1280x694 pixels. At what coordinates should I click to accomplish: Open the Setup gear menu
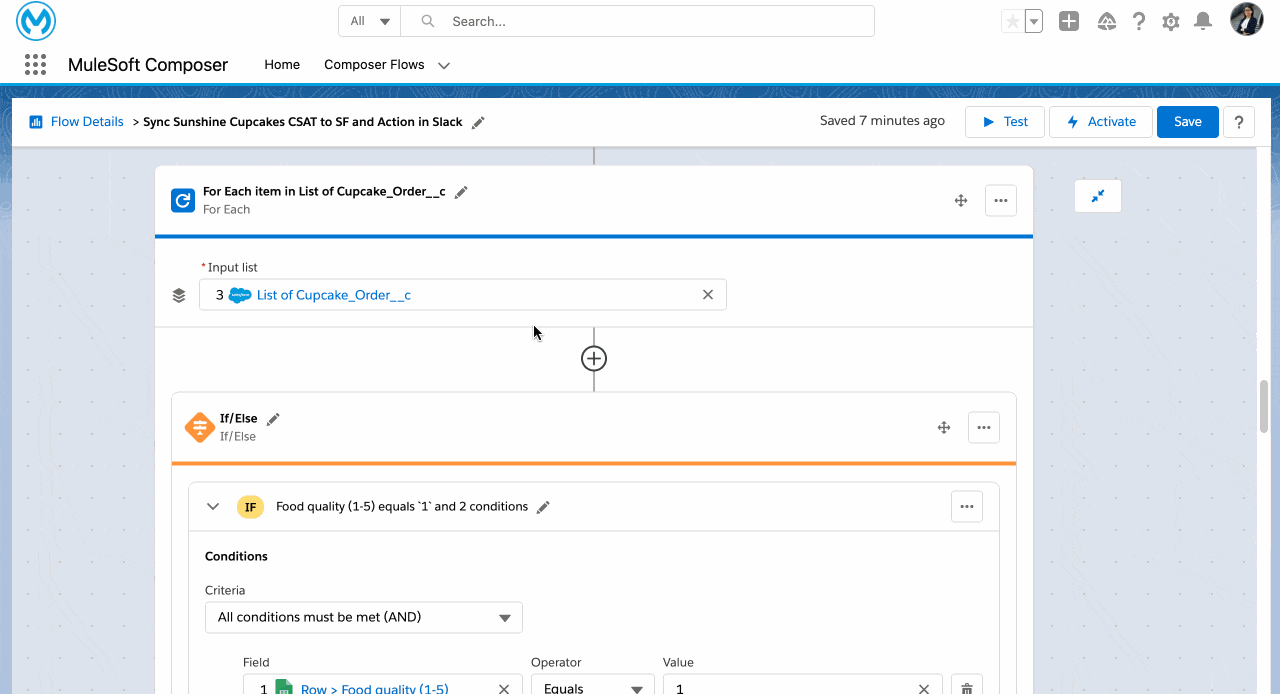click(x=1171, y=21)
